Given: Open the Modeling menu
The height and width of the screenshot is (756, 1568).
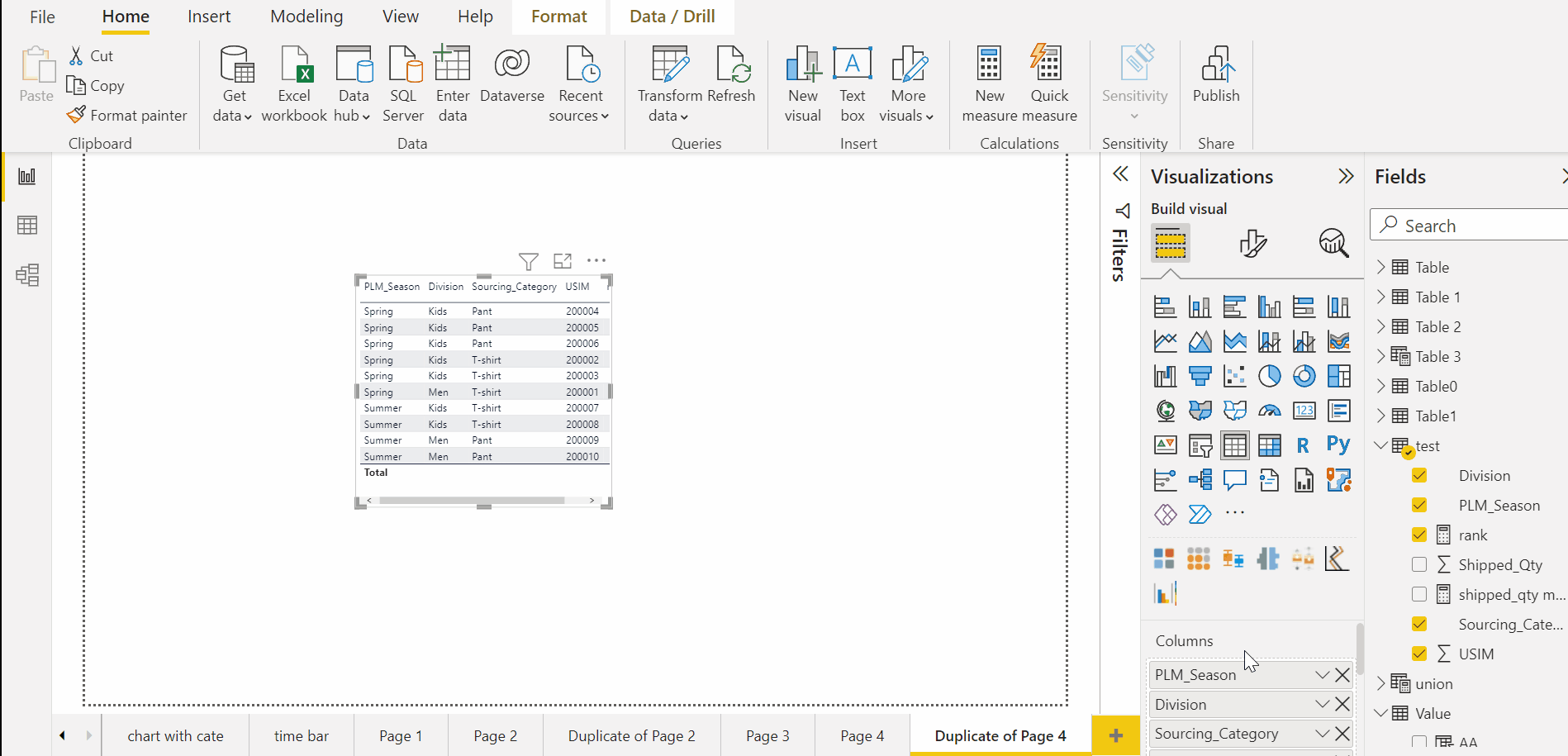Looking at the screenshot, I should click(306, 16).
